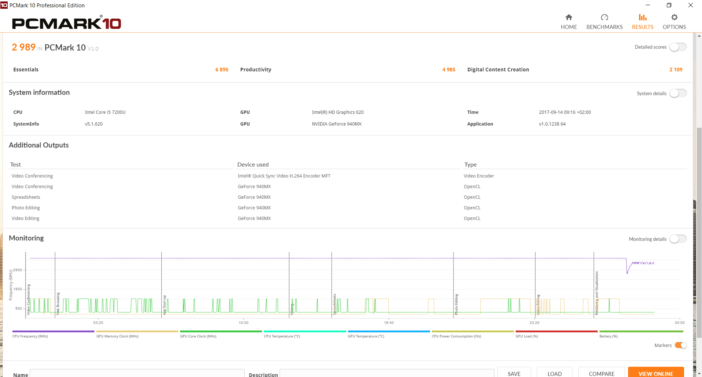The image size is (702, 377).
Task: Click the VIEW ONLINE button
Action: point(656,373)
